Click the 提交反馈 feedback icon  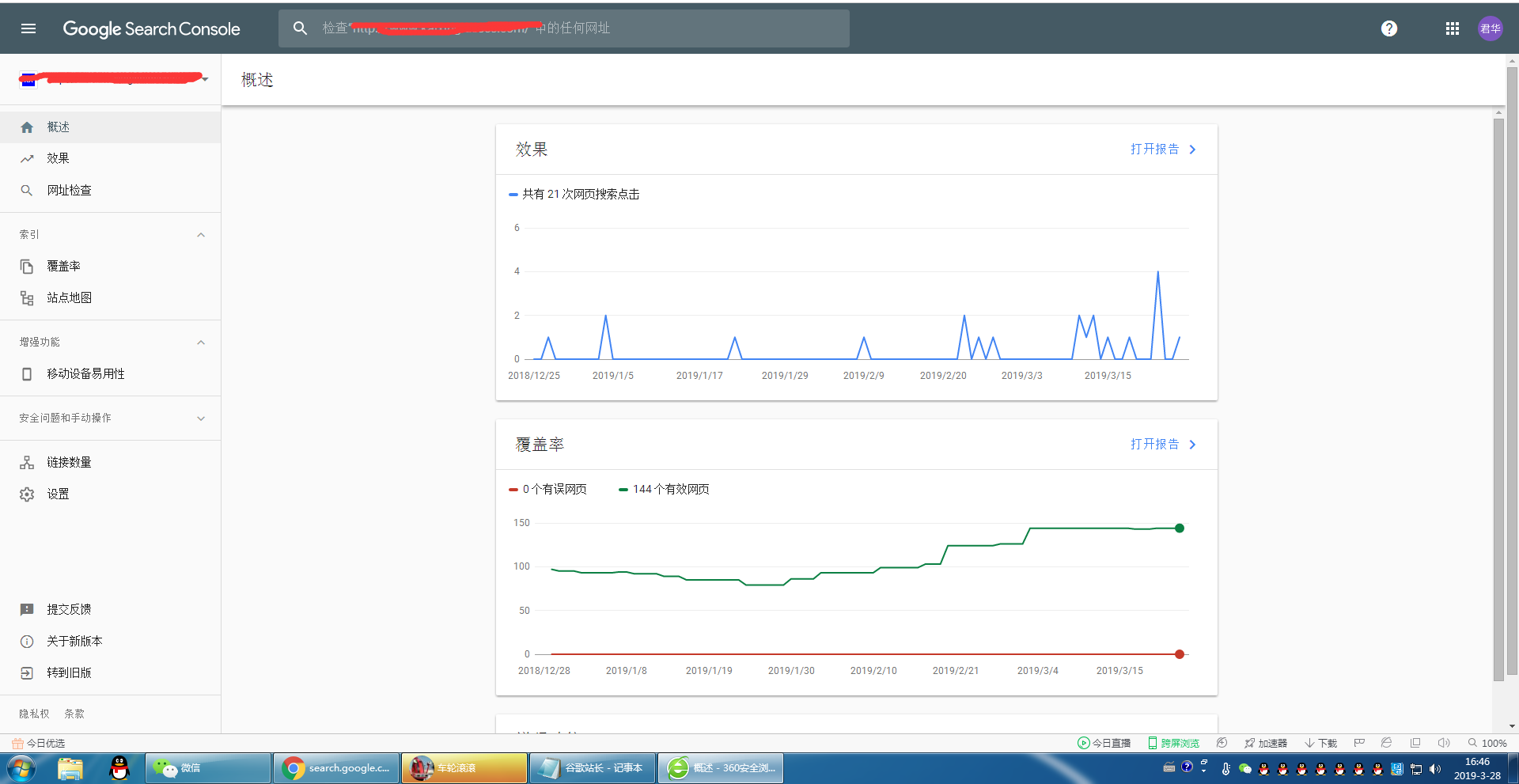pos(27,610)
